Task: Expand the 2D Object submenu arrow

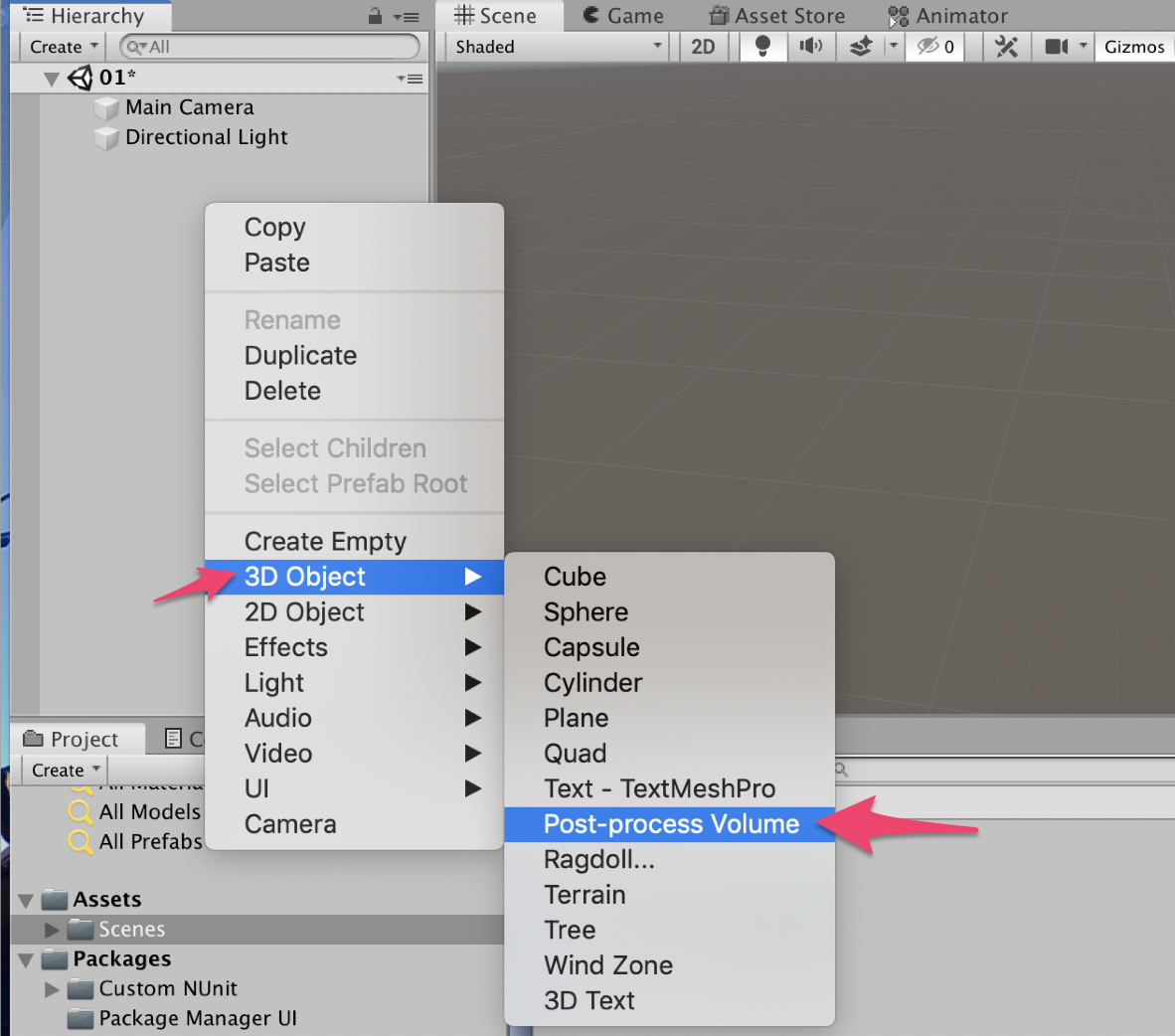Action: pos(472,611)
